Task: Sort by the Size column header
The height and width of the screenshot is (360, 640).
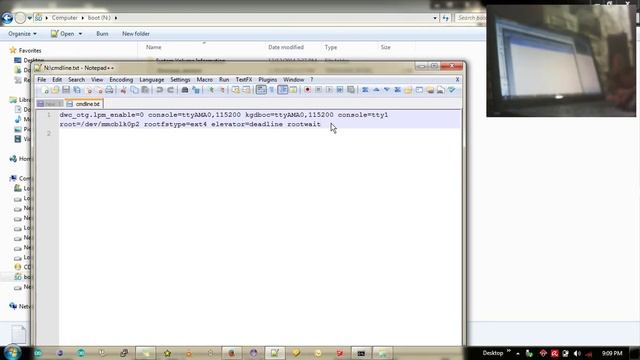Action: [x=385, y=47]
